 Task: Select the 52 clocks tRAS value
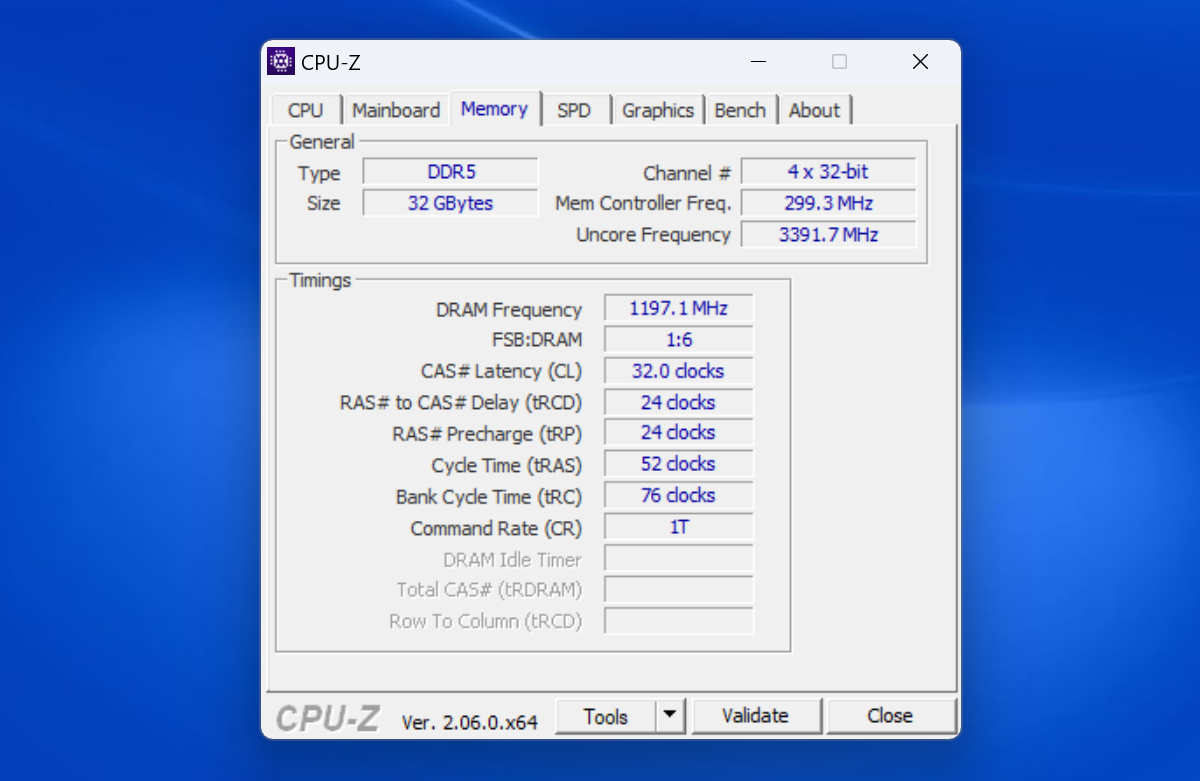point(679,464)
